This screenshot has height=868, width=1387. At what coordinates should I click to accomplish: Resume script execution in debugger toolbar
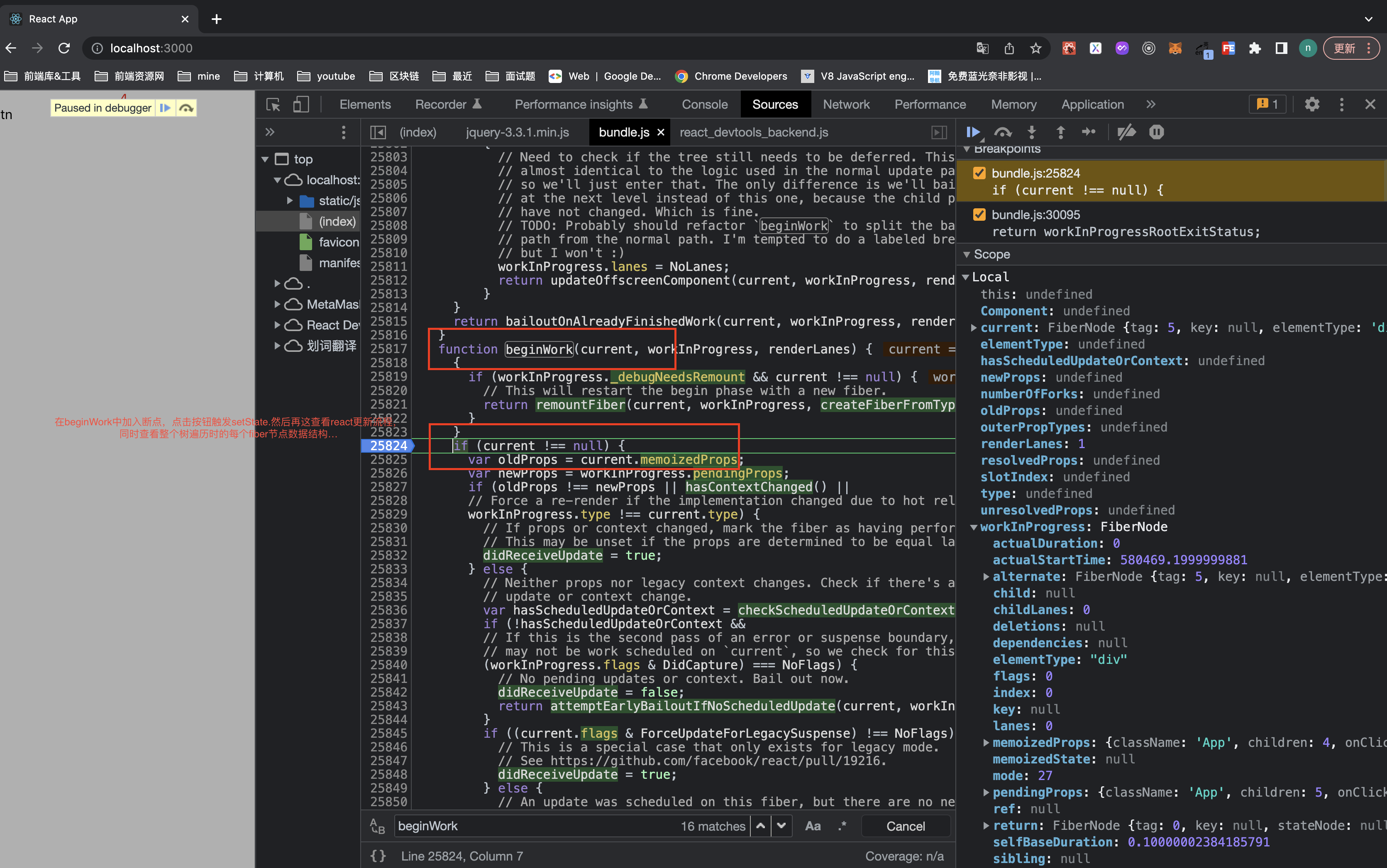click(972, 133)
